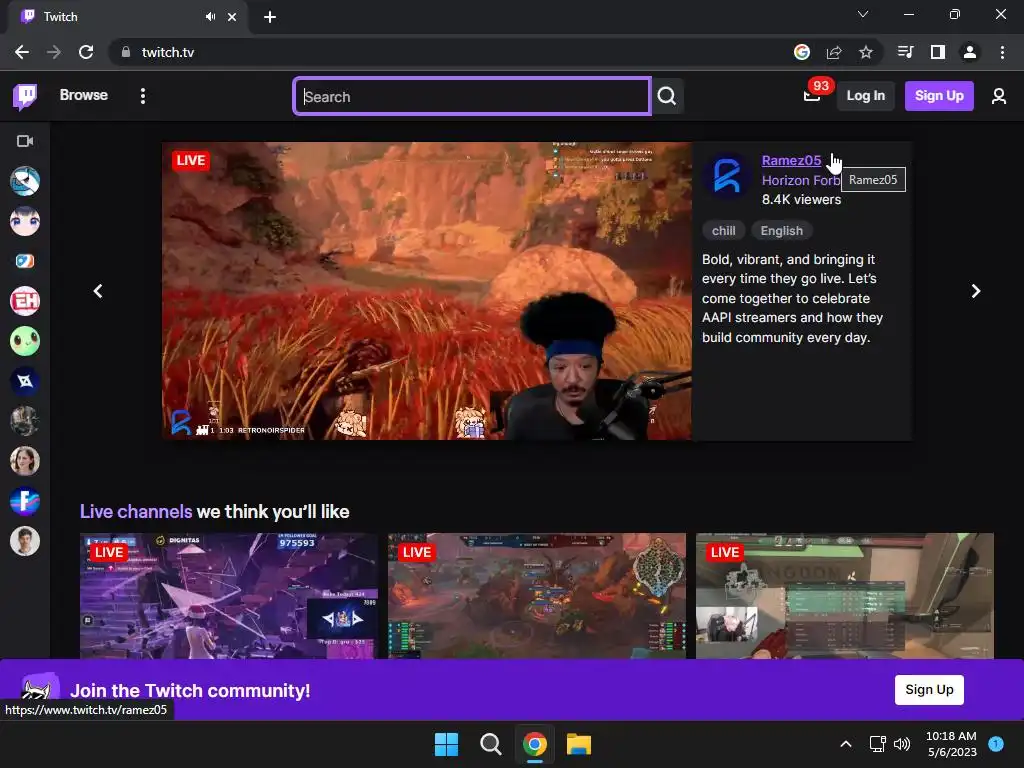Open the media control icon in Chrome toolbar

pyautogui.click(x=906, y=52)
